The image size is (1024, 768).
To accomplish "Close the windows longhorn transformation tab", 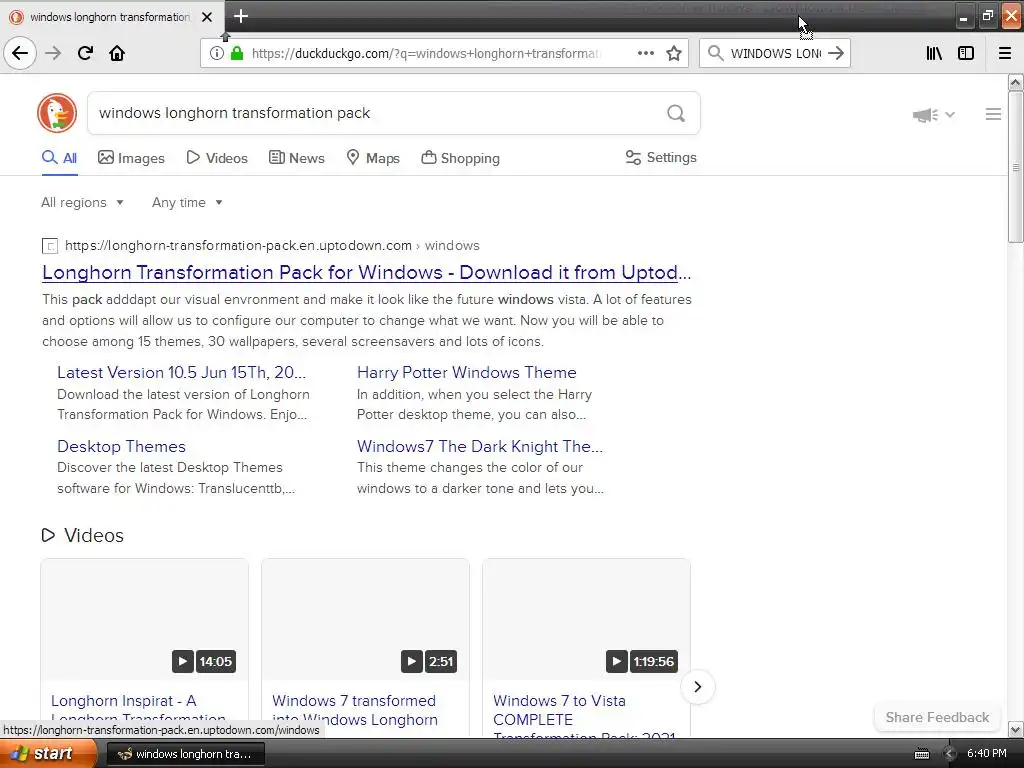I will (x=207, y=17).
